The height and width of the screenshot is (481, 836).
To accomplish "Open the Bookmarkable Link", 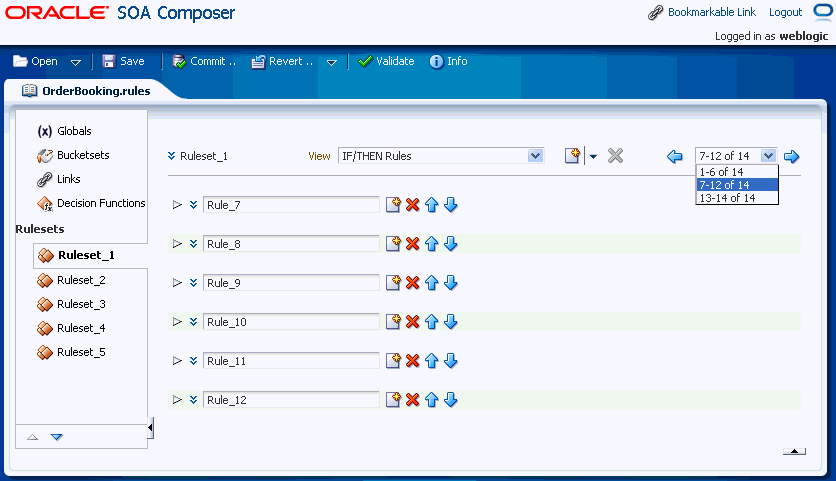I will 702,12.
